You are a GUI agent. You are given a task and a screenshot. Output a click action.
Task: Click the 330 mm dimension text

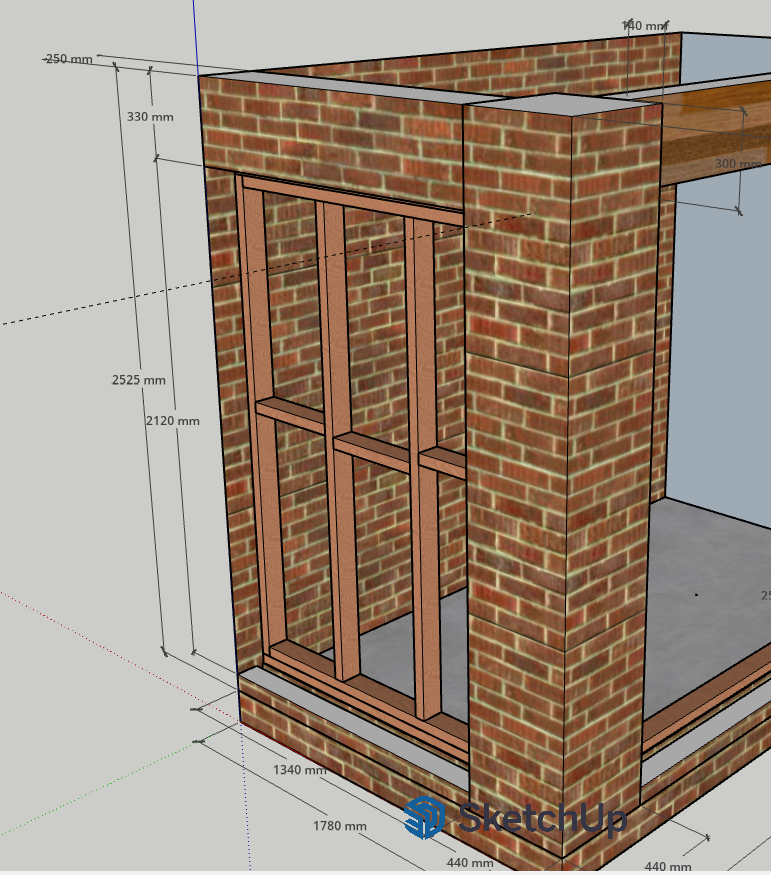pyautogui.click(x=150, y=117)
